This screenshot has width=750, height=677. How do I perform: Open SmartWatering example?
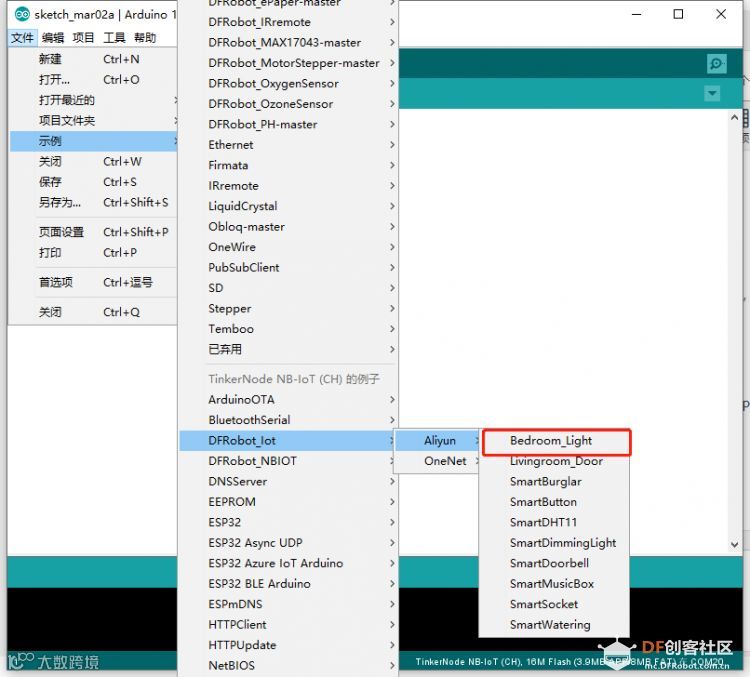pos(555,625)
